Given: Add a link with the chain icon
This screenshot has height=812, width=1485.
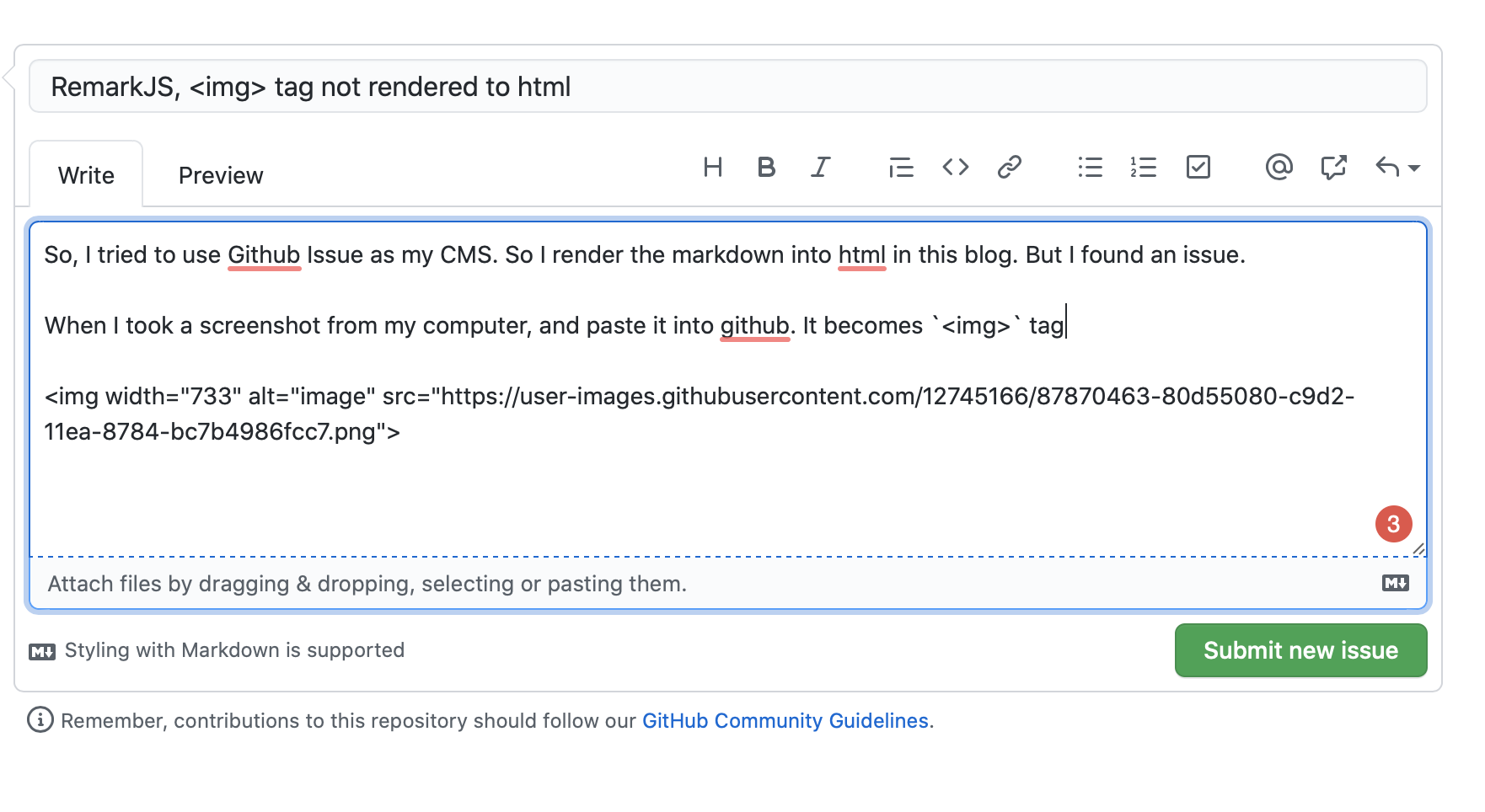Looking at the screenshot, I should (1010, 167).
